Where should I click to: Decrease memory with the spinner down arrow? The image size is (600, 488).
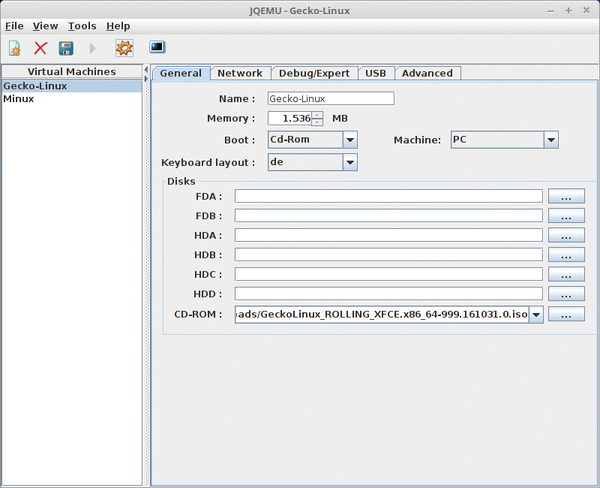pos(317,122)
